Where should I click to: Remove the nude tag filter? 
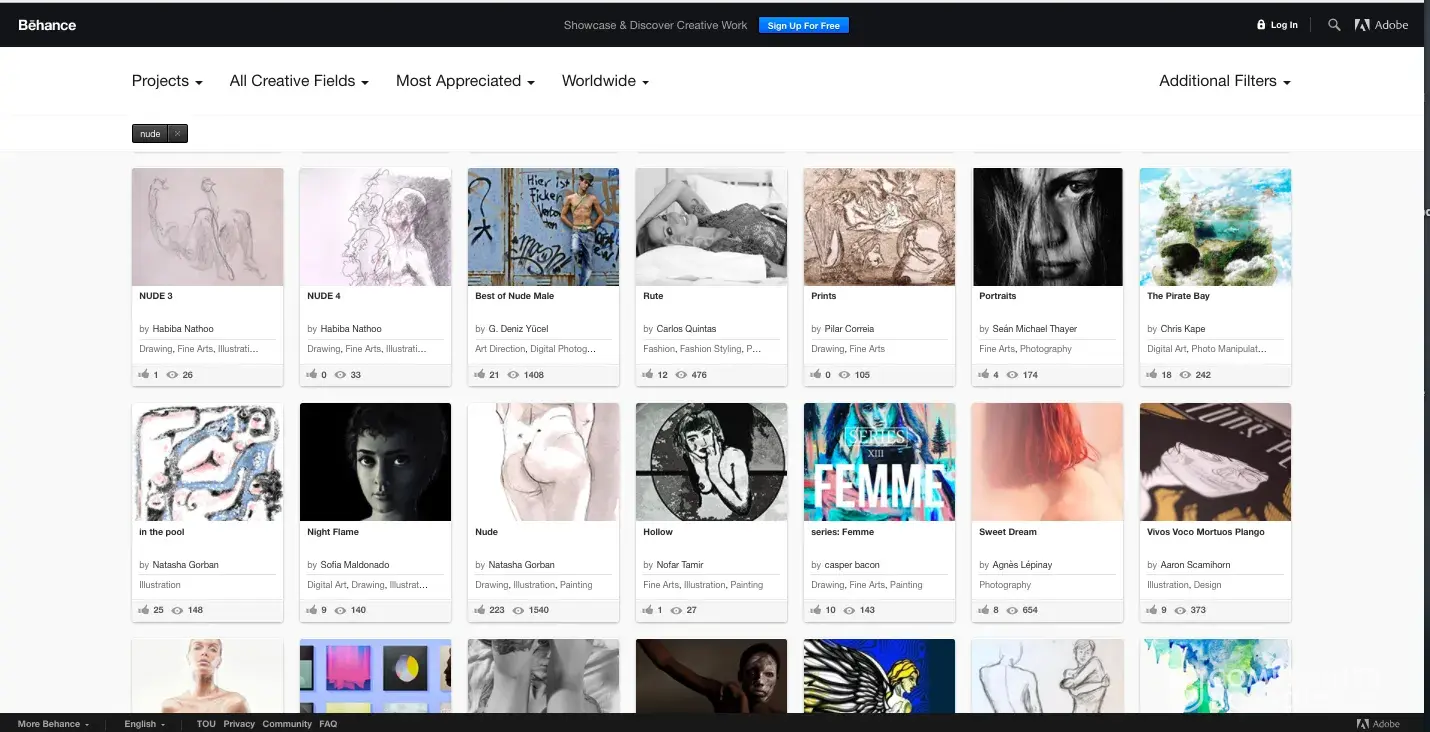tap(177, 134)
